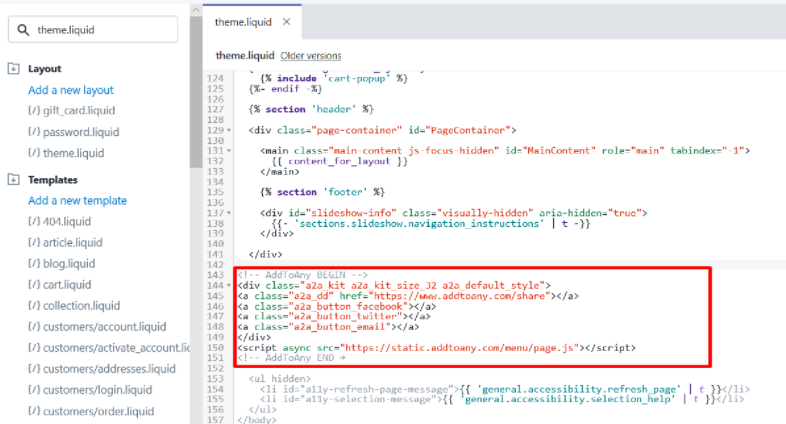This screenshot has width=786, height=424.
Task: Open article.liquid template
Action: [x=72, y=243]
